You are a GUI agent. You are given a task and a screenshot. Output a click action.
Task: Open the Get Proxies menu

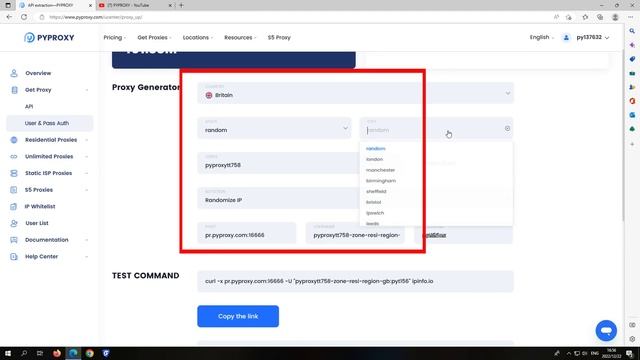coord(154,38)
